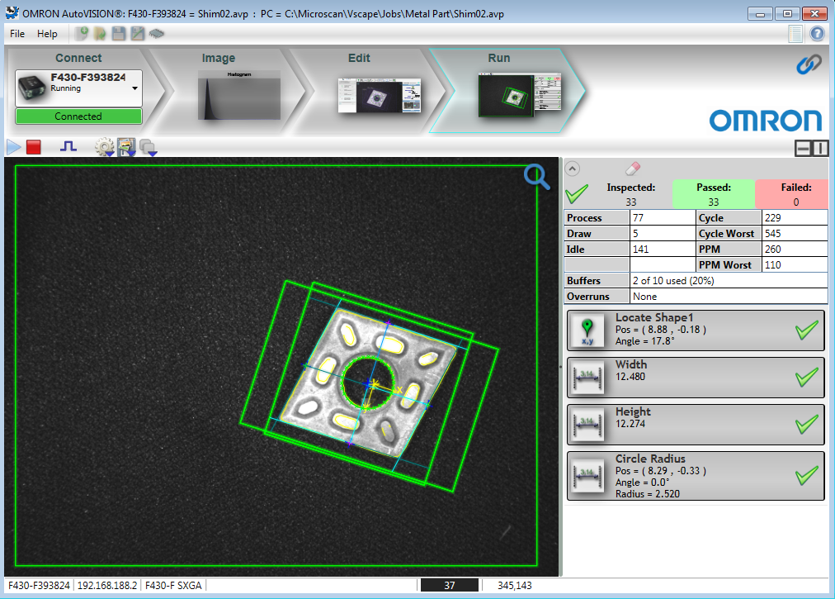Click the trigger pulse waveform icon
Viewport: 835px width, 599px height.
[x=68, y=146]
